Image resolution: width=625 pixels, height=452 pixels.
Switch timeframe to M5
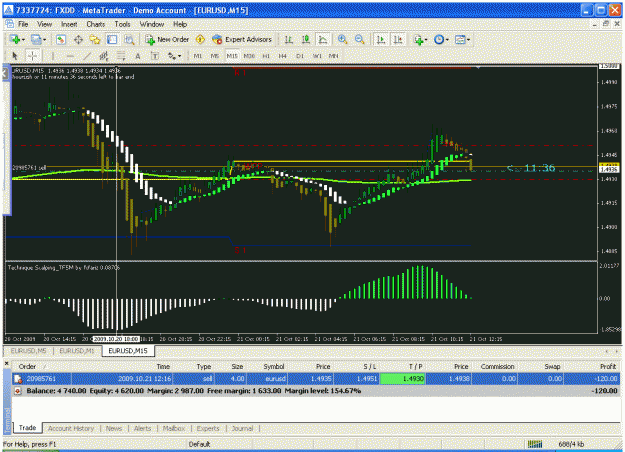[215, 56]
